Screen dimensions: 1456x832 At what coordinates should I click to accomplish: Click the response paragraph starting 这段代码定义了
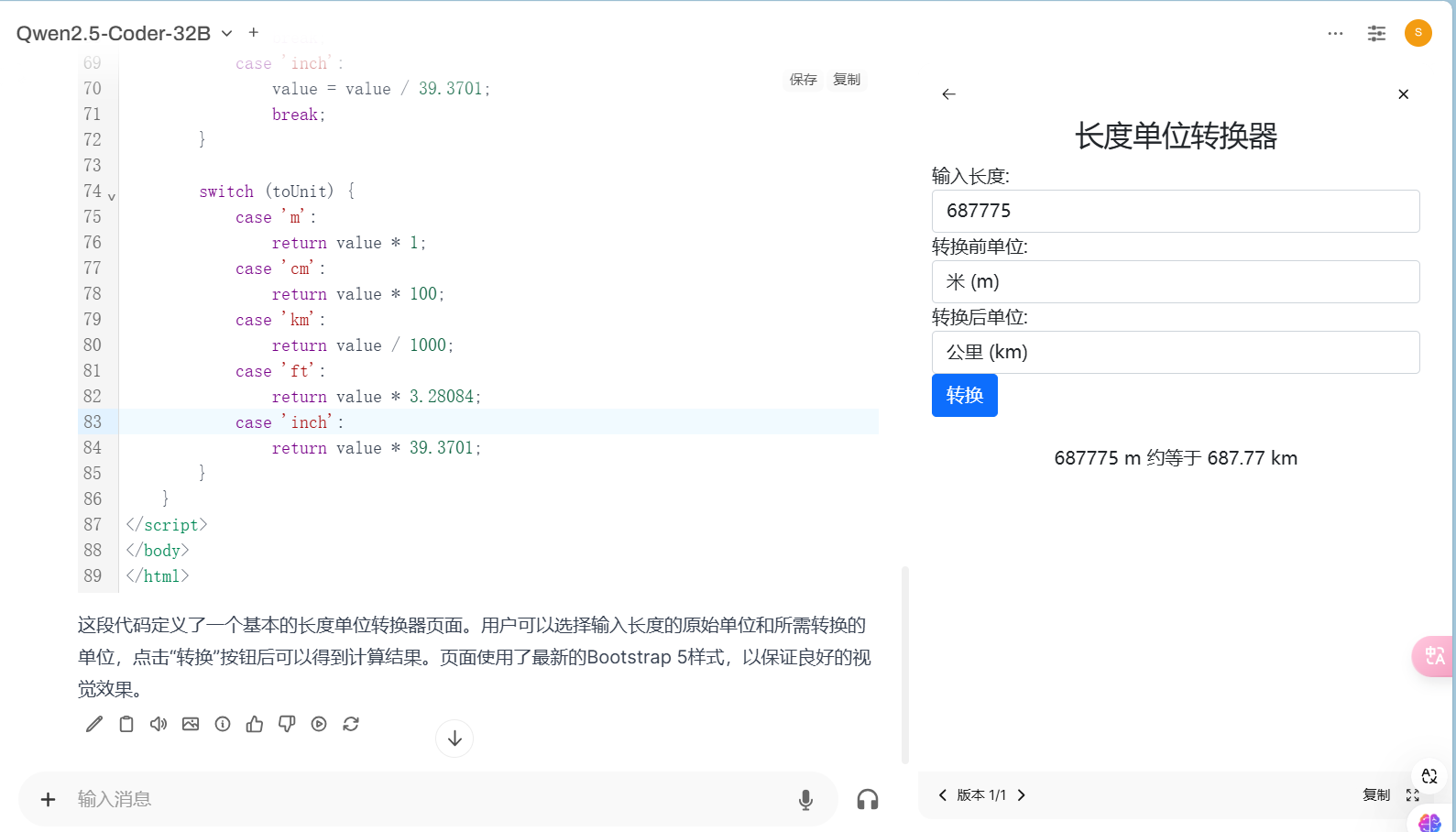point(475,657)
